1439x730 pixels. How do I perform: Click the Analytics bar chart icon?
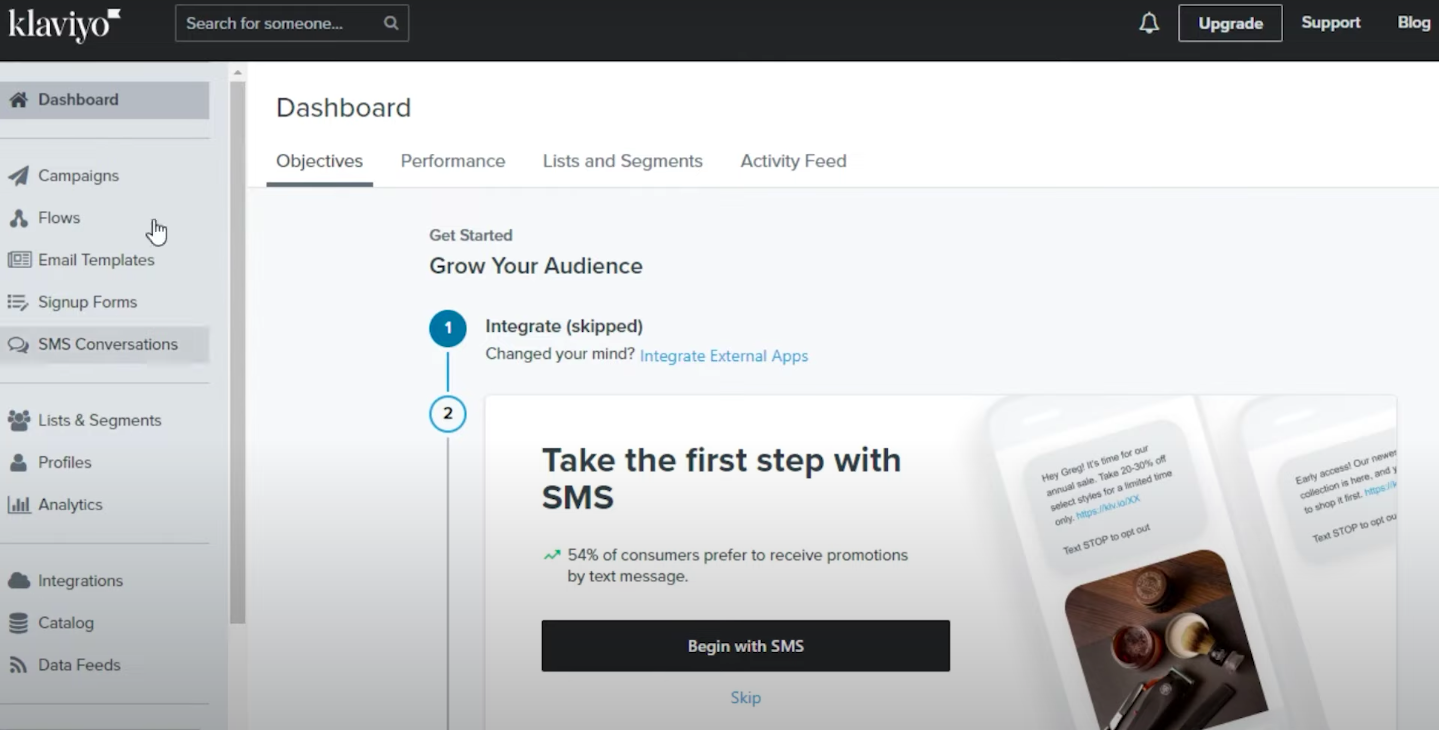pos(18,505)
